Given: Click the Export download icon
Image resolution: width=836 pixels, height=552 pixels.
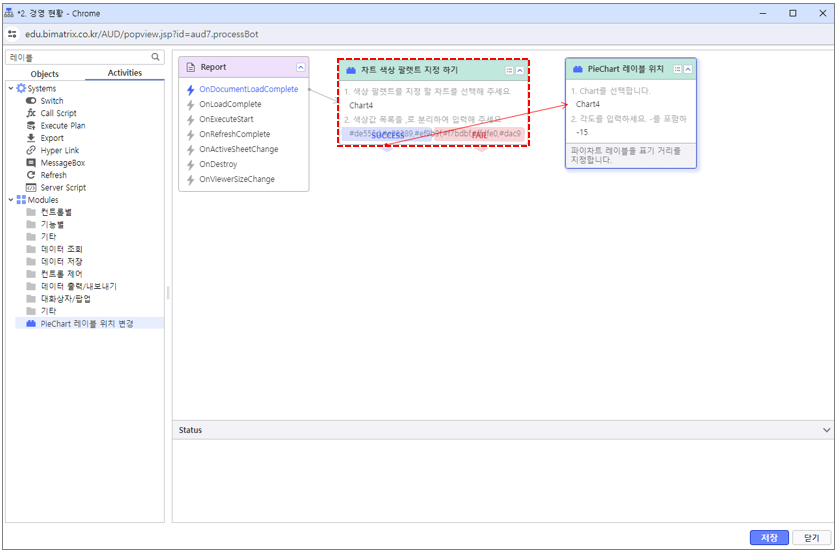Looking at the screenshot, I should [32, 138].
